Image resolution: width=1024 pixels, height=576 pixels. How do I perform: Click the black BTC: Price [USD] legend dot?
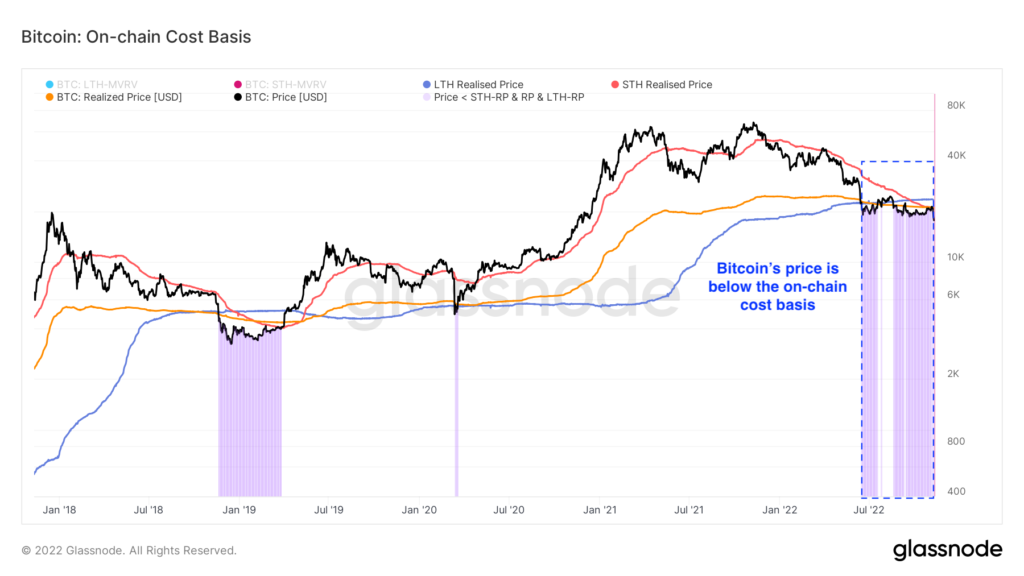point(237,97)
